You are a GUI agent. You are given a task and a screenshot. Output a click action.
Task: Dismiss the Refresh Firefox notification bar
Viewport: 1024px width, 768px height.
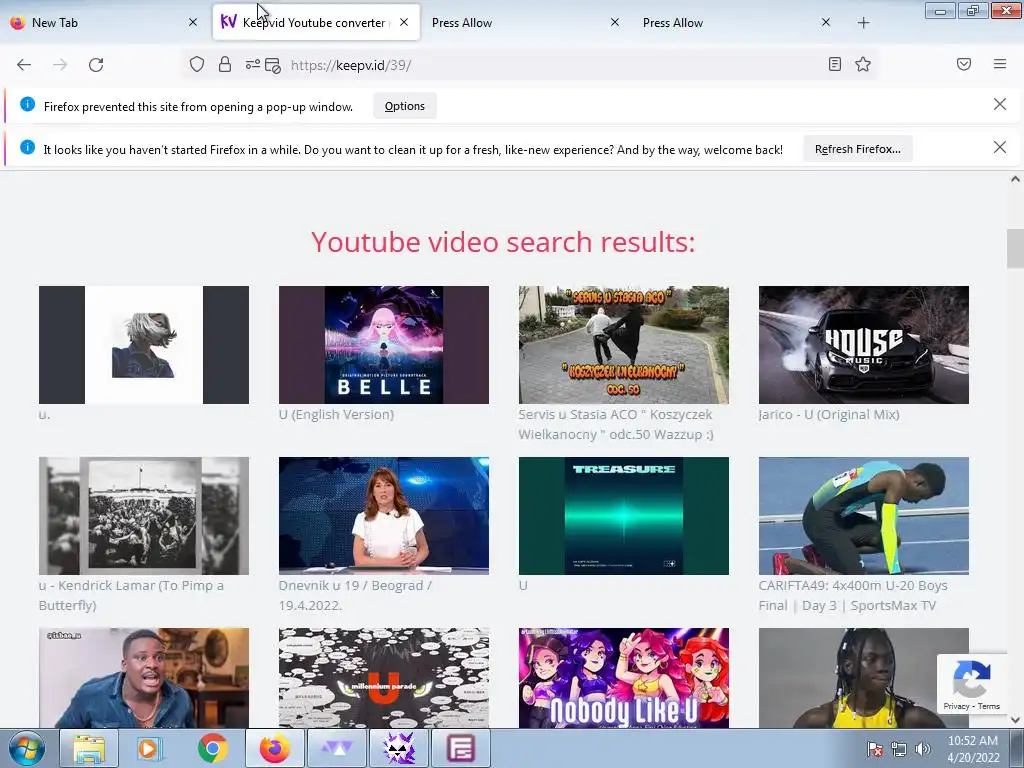coord(1000,148)
